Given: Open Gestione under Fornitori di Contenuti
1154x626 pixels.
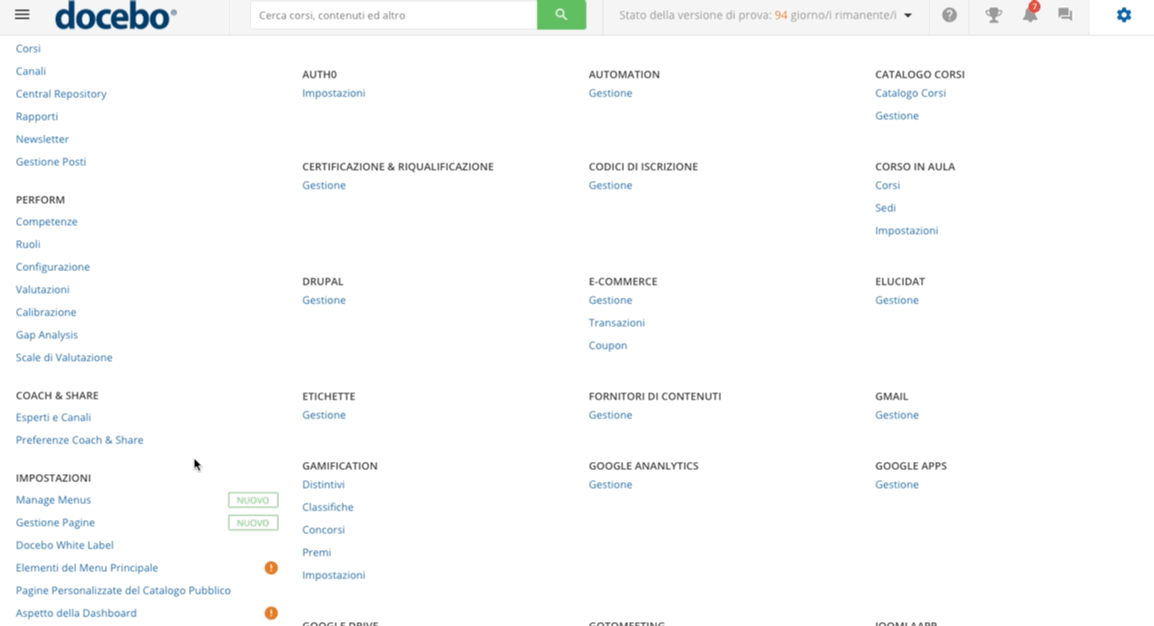Looking at the screenshot, I should (x=610, y=415).
